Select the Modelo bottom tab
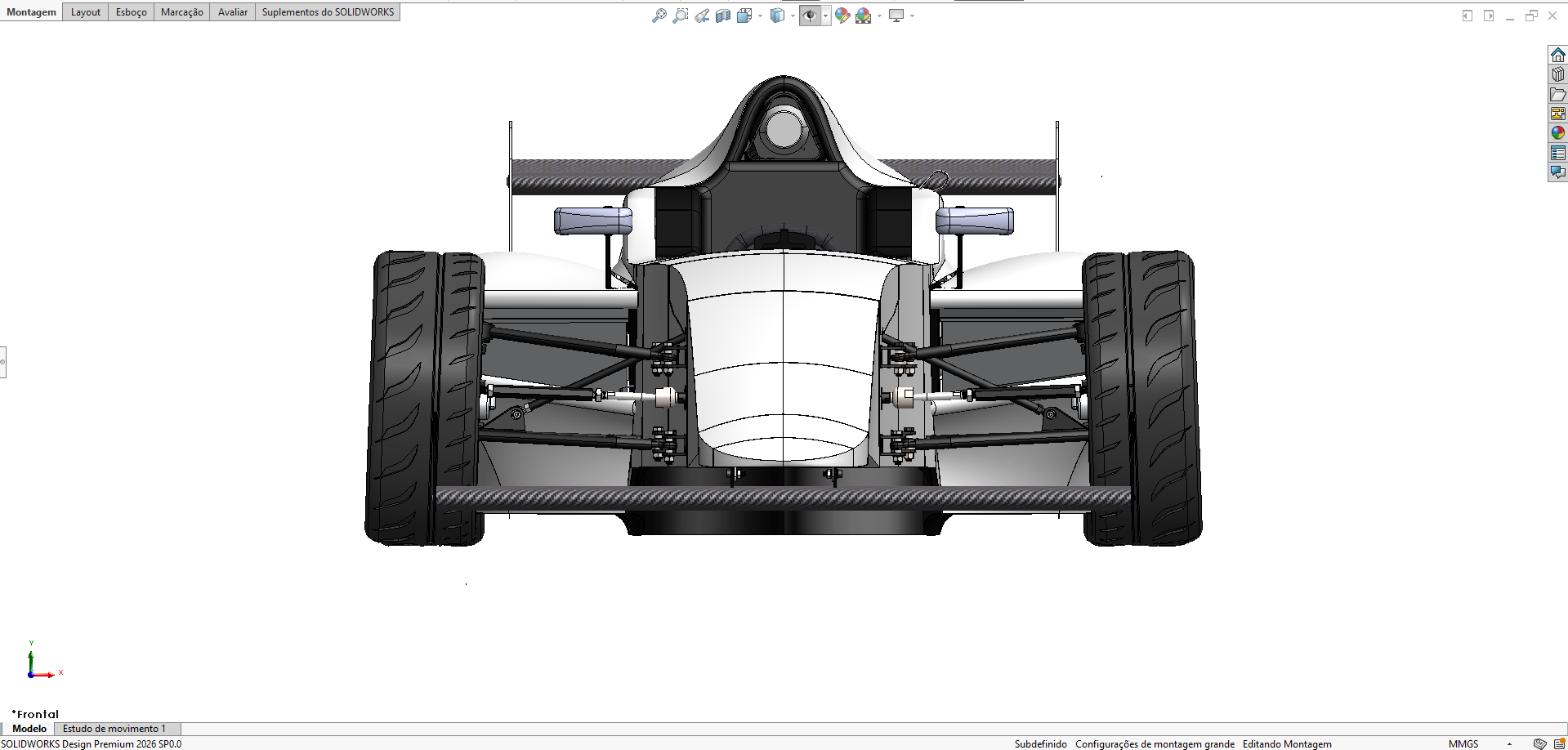 29,729
